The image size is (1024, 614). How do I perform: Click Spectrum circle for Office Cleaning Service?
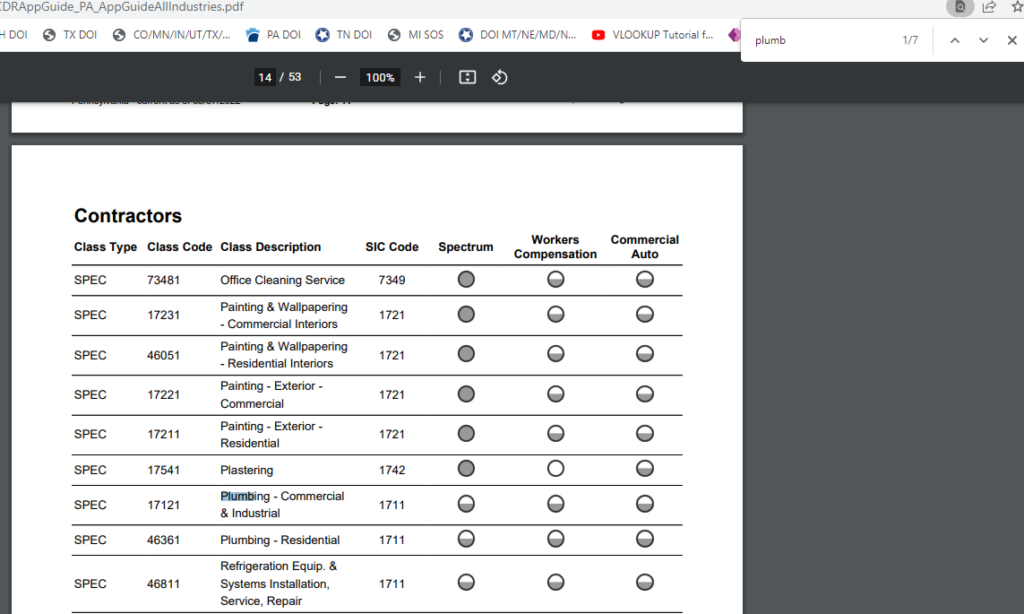pos(466,280)
